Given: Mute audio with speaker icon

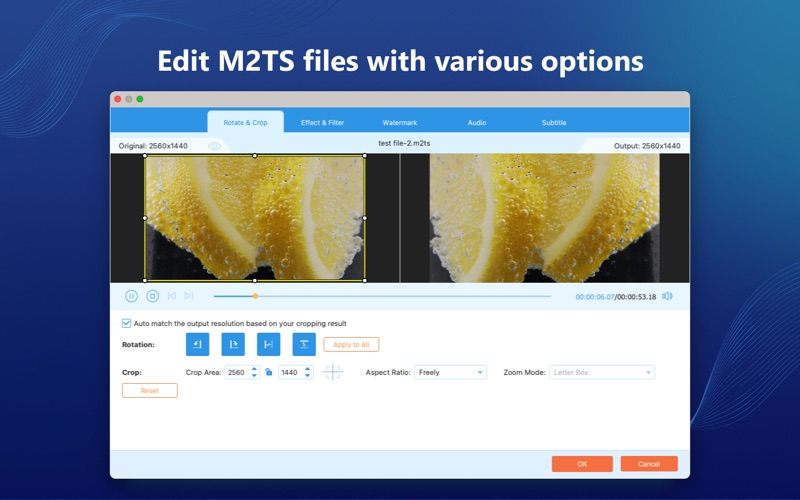Looking at the screenshot, I should coord(667,296).
